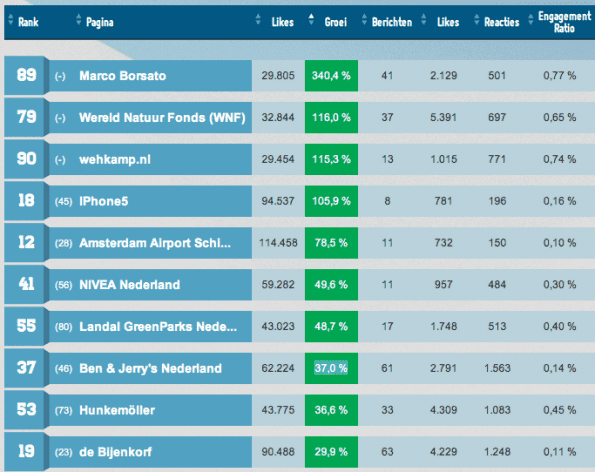The width and height of the screenshot is (595, 472).
Task: Click wehkamp.nl engagement ratio 0,74 %
Action: click(x=560, y=159)
